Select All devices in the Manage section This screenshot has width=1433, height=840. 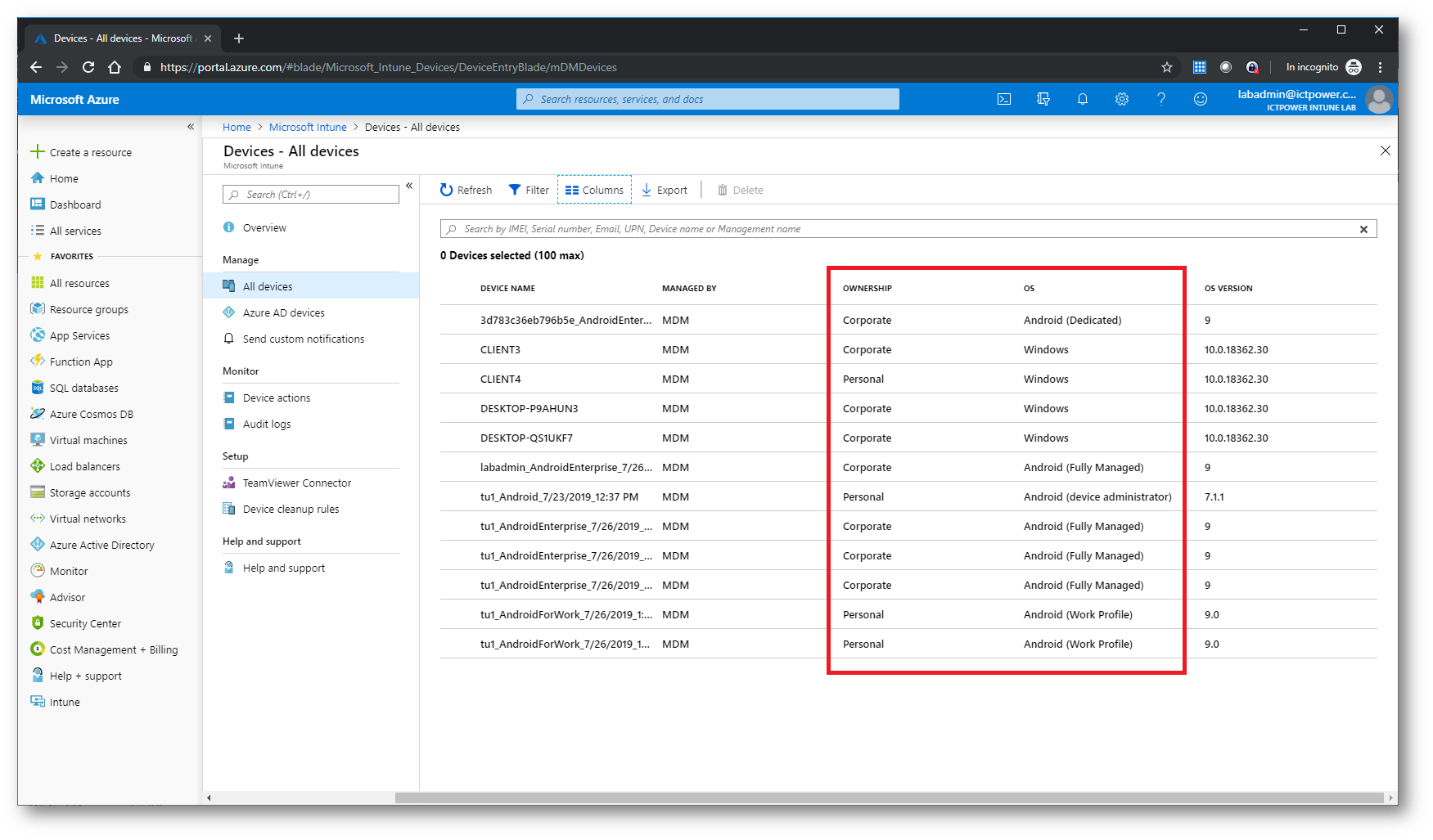click(x=311, y=286)
